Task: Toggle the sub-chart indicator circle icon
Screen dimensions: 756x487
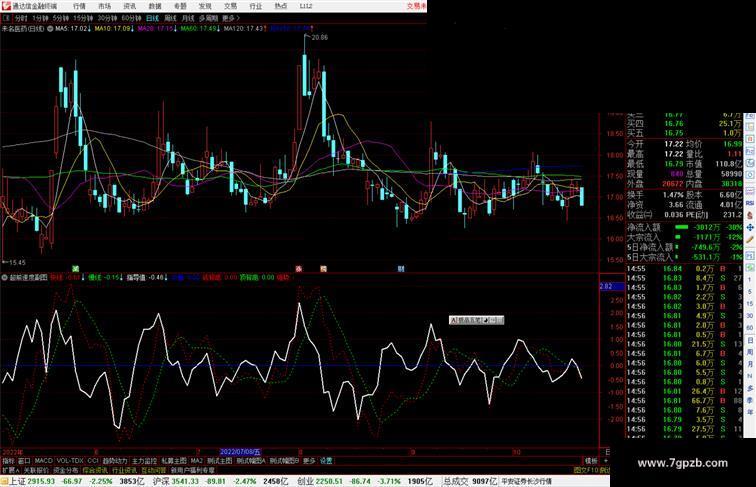Action: tap(4, 278)
